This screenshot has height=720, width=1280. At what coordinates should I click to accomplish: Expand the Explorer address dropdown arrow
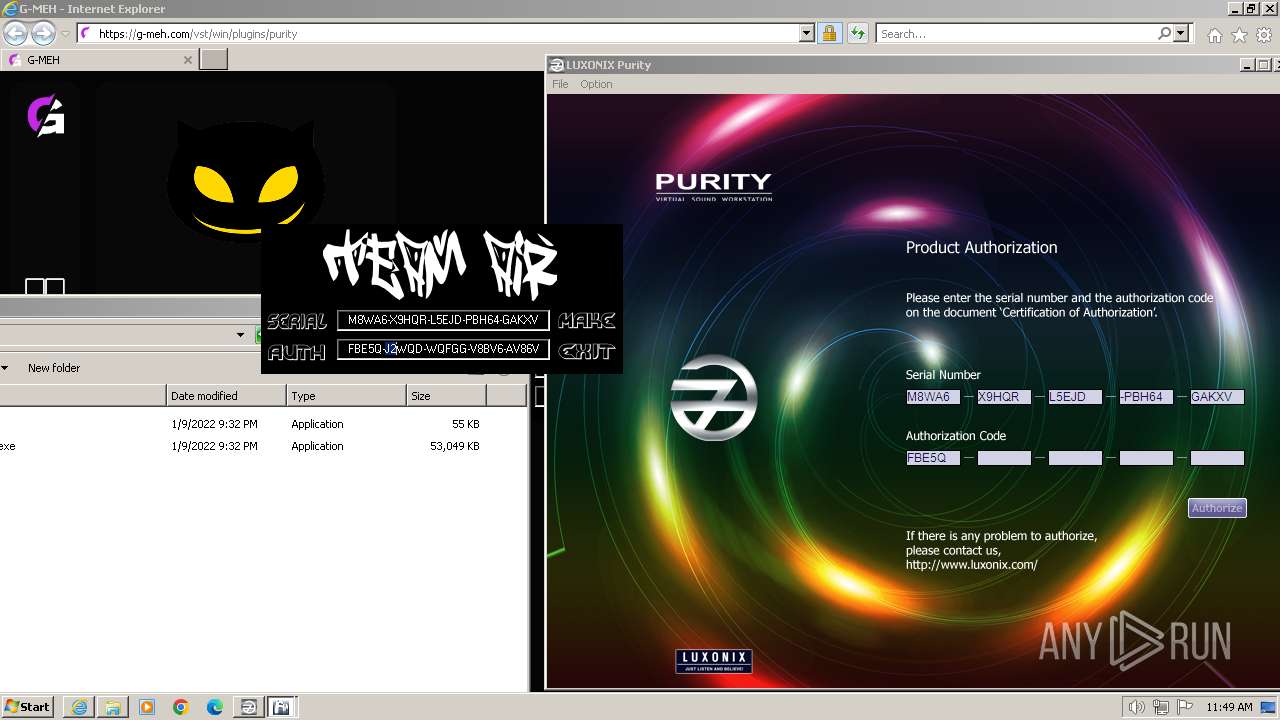(x=241, y=335)
